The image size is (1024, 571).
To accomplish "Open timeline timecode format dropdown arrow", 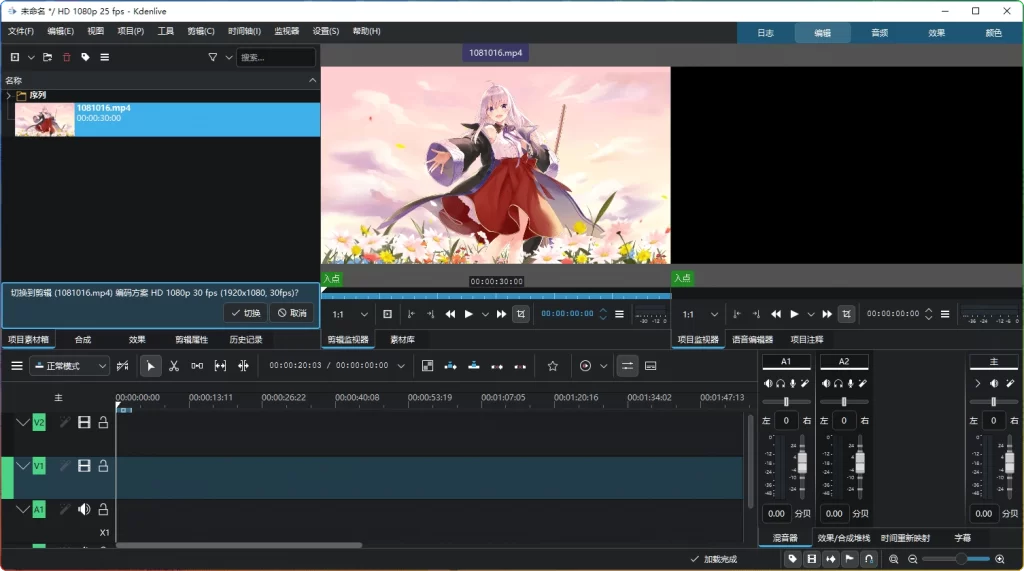I will pyautogui.click(x=401, y=366).
